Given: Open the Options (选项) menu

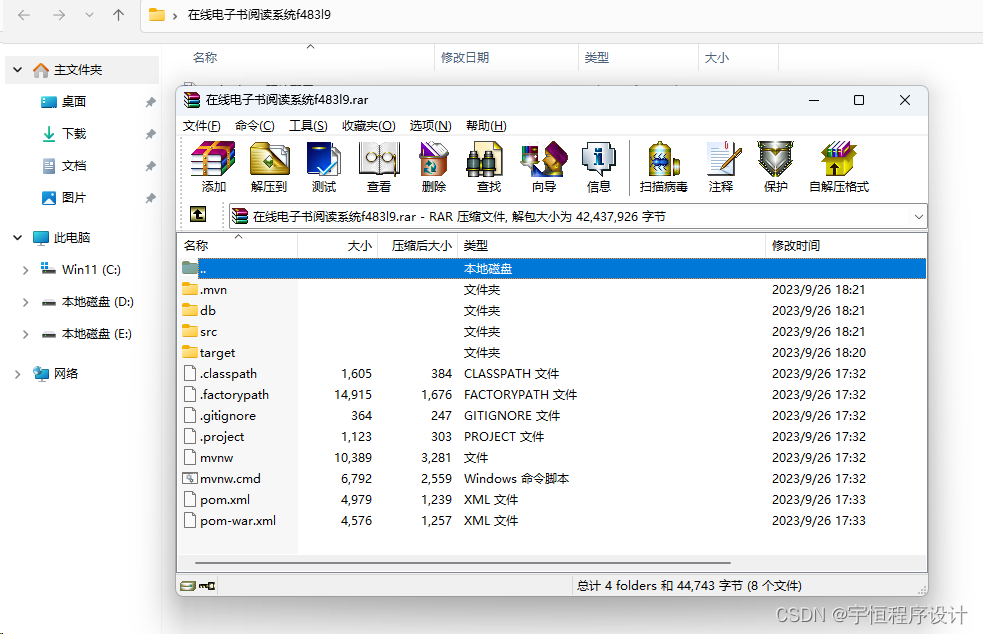Looking at the screenshot, I should 431,125.
